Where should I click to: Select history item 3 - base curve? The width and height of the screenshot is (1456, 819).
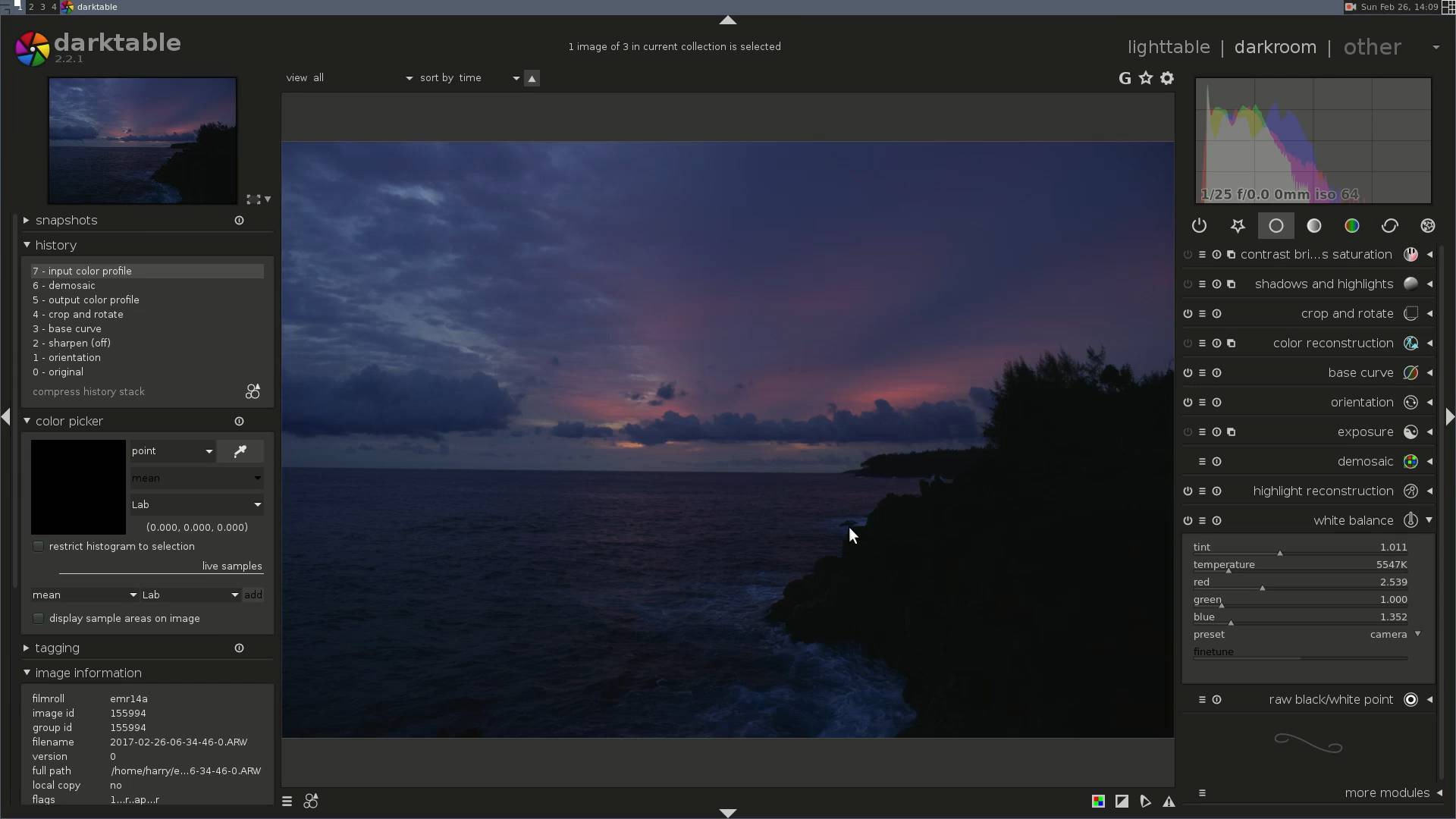[x=67, y=329]
